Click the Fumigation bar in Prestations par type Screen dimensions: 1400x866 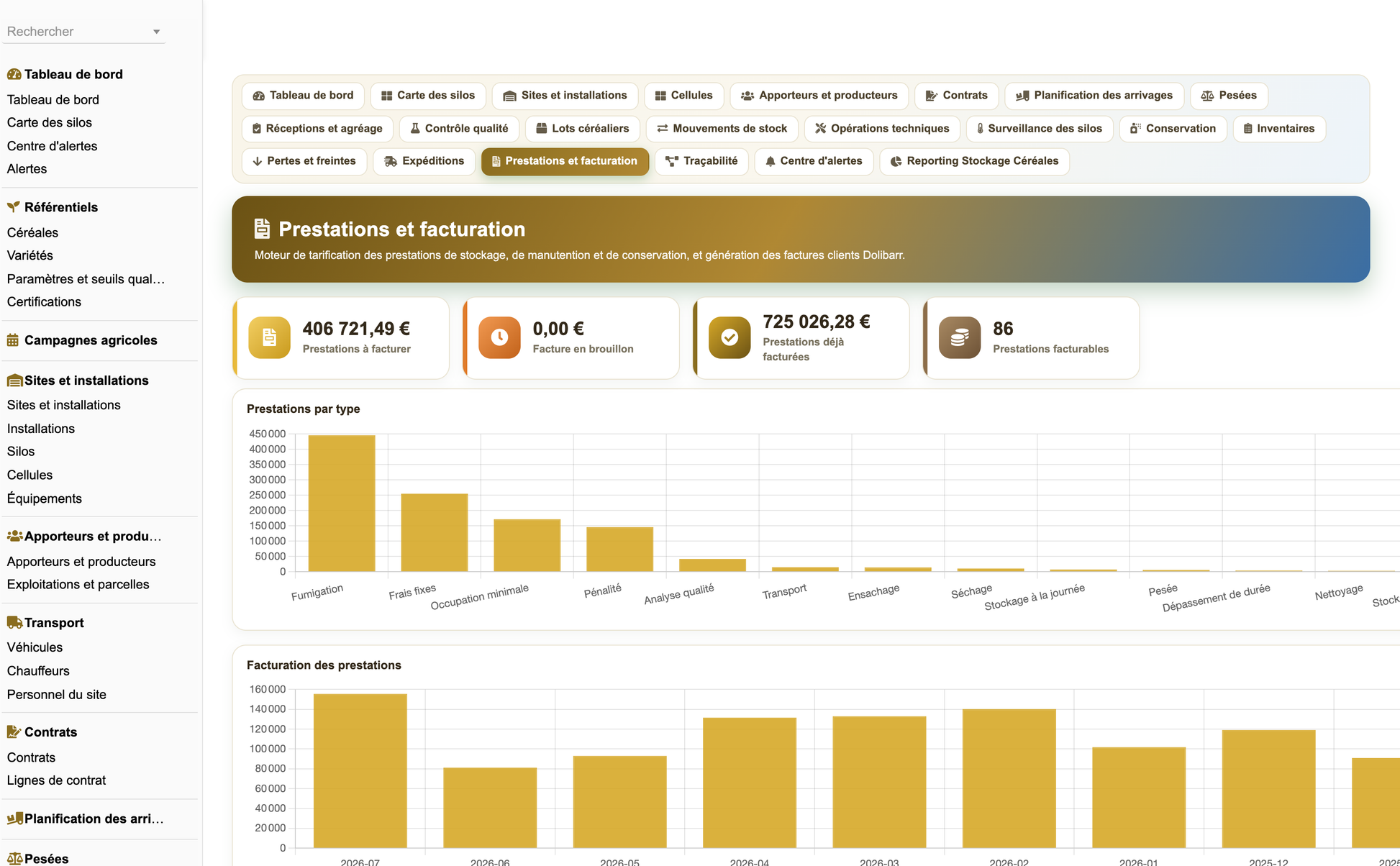(x=342, y=503)
